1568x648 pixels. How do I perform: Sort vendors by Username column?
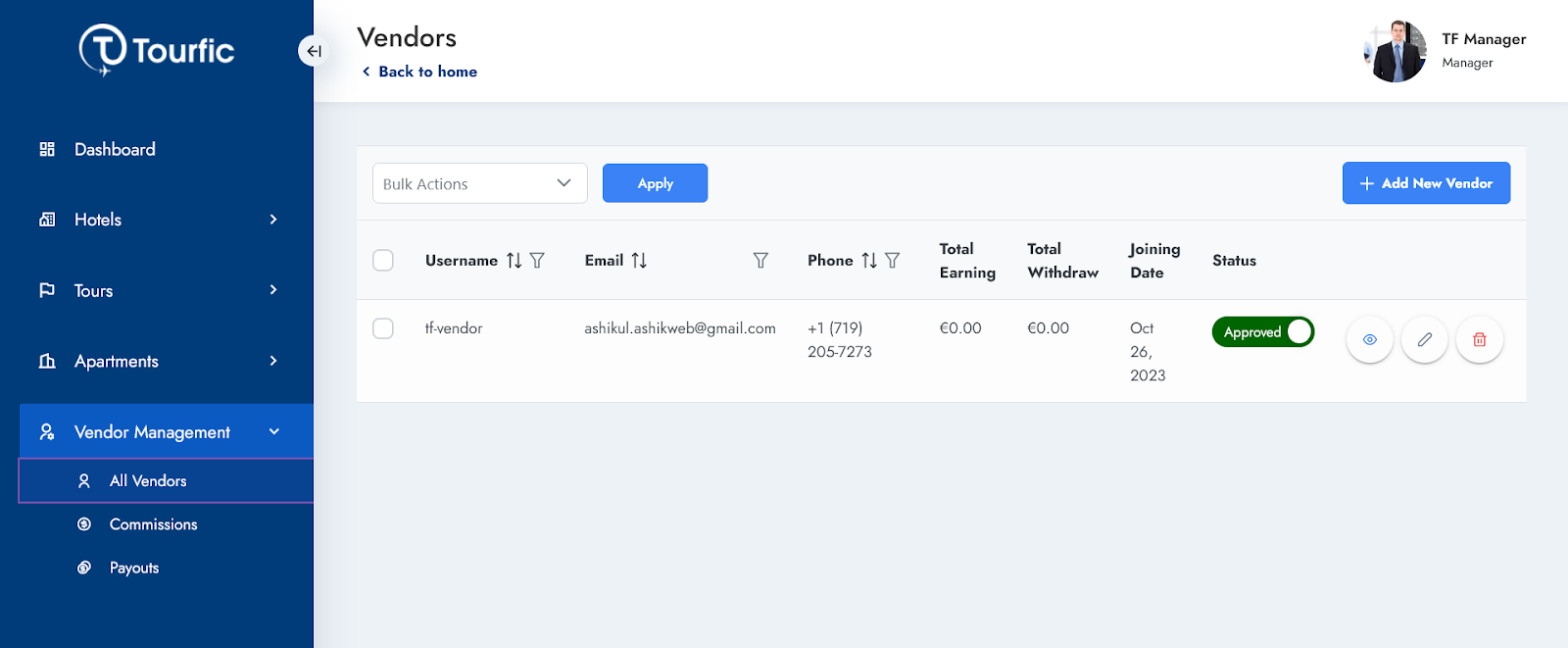coord(514,261)
